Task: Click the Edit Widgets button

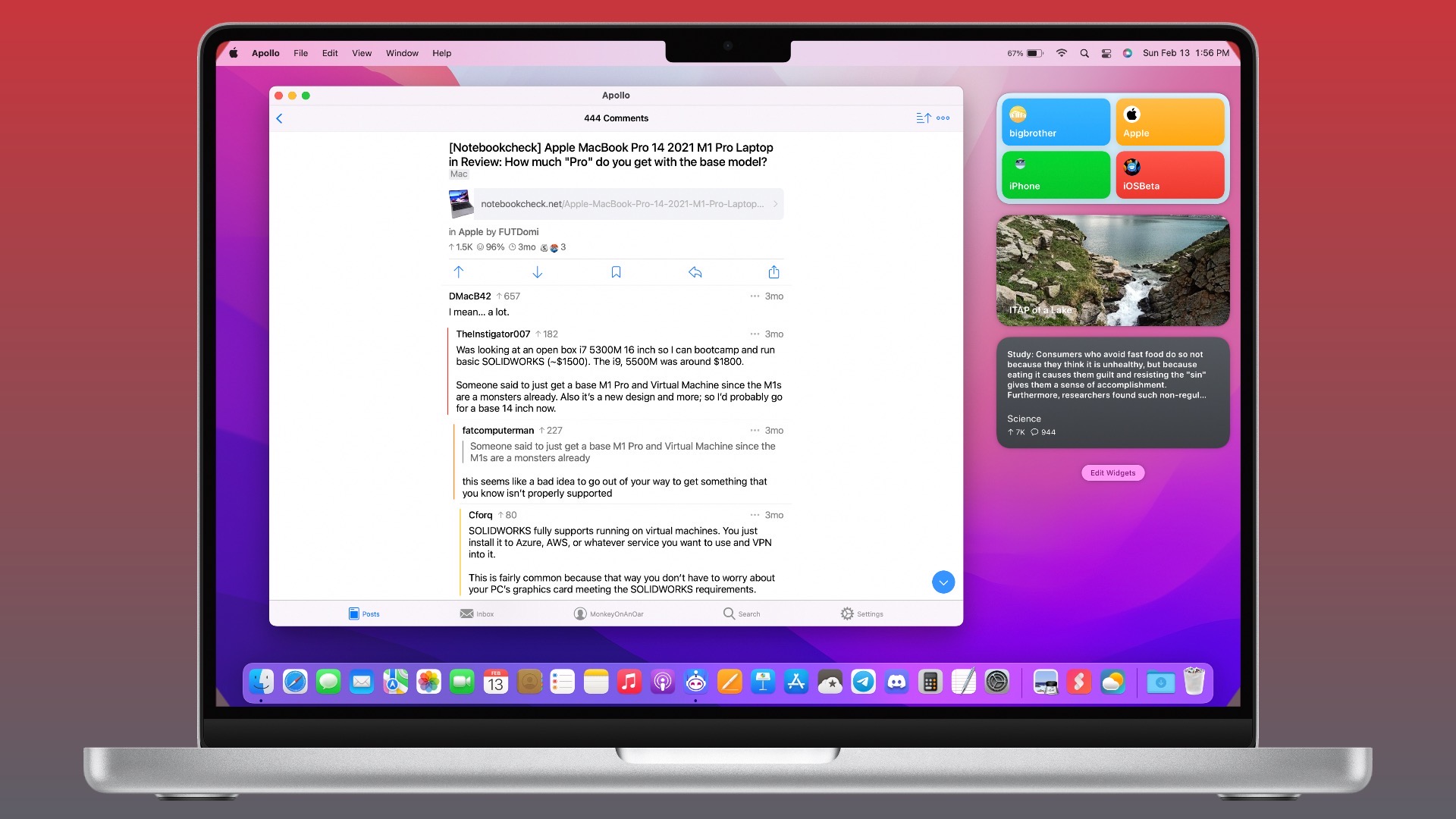Action: pyautogui.click(x=1112, y=473)
